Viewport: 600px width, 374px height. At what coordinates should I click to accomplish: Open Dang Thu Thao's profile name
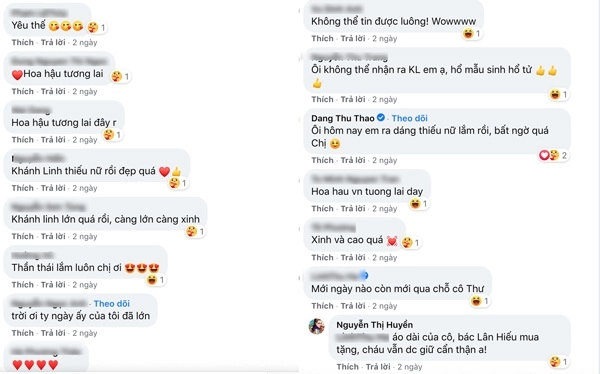(342, 118)
